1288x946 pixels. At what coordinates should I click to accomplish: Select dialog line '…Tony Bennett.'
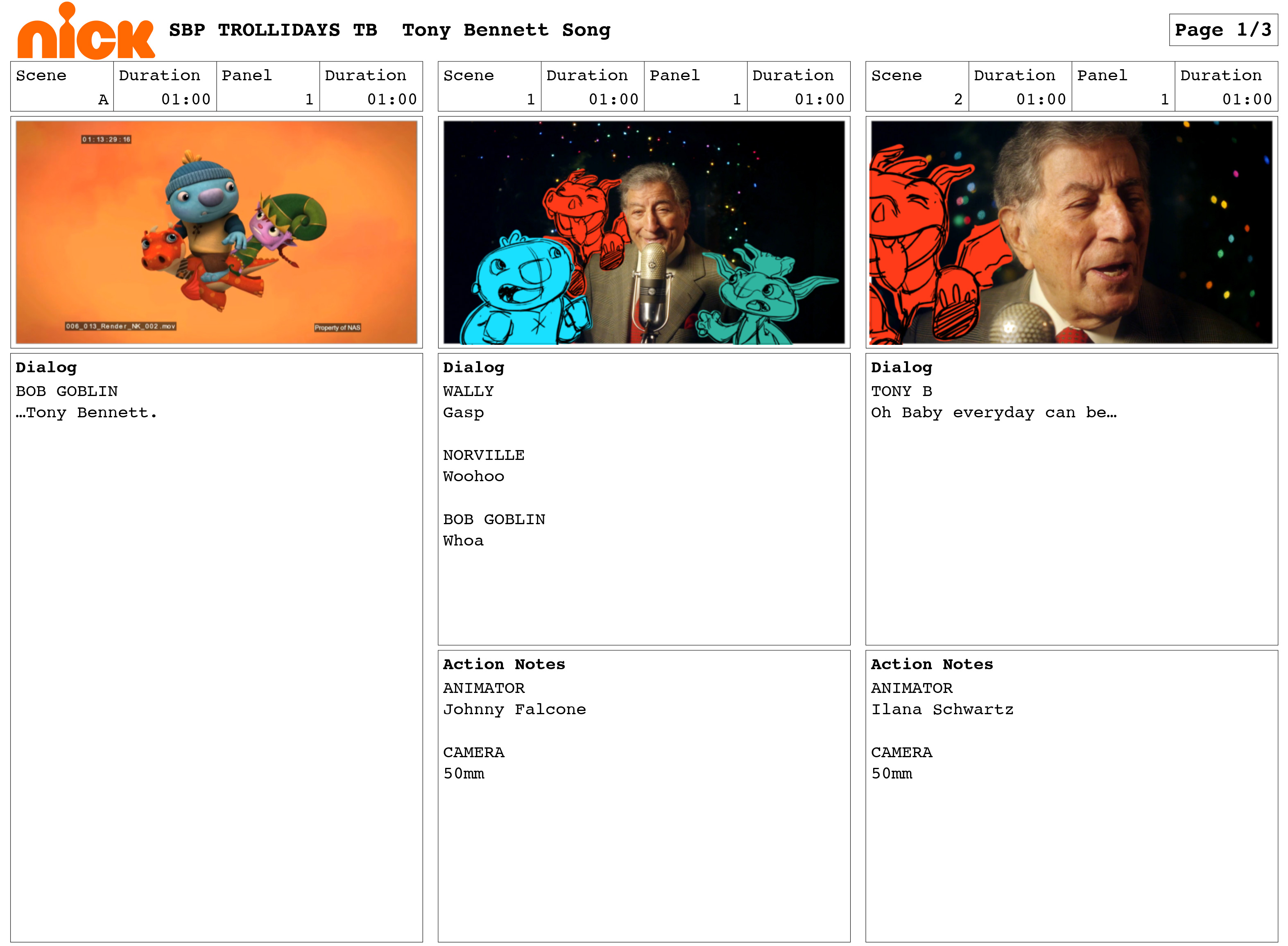click(x=86, y=413)
